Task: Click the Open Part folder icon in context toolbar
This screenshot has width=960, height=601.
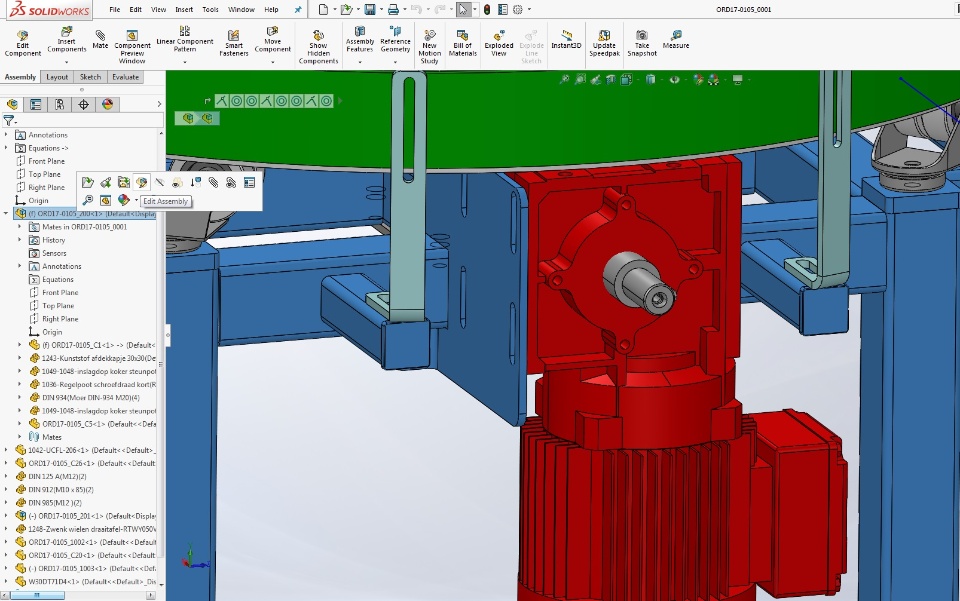Action: click(88, 182)
